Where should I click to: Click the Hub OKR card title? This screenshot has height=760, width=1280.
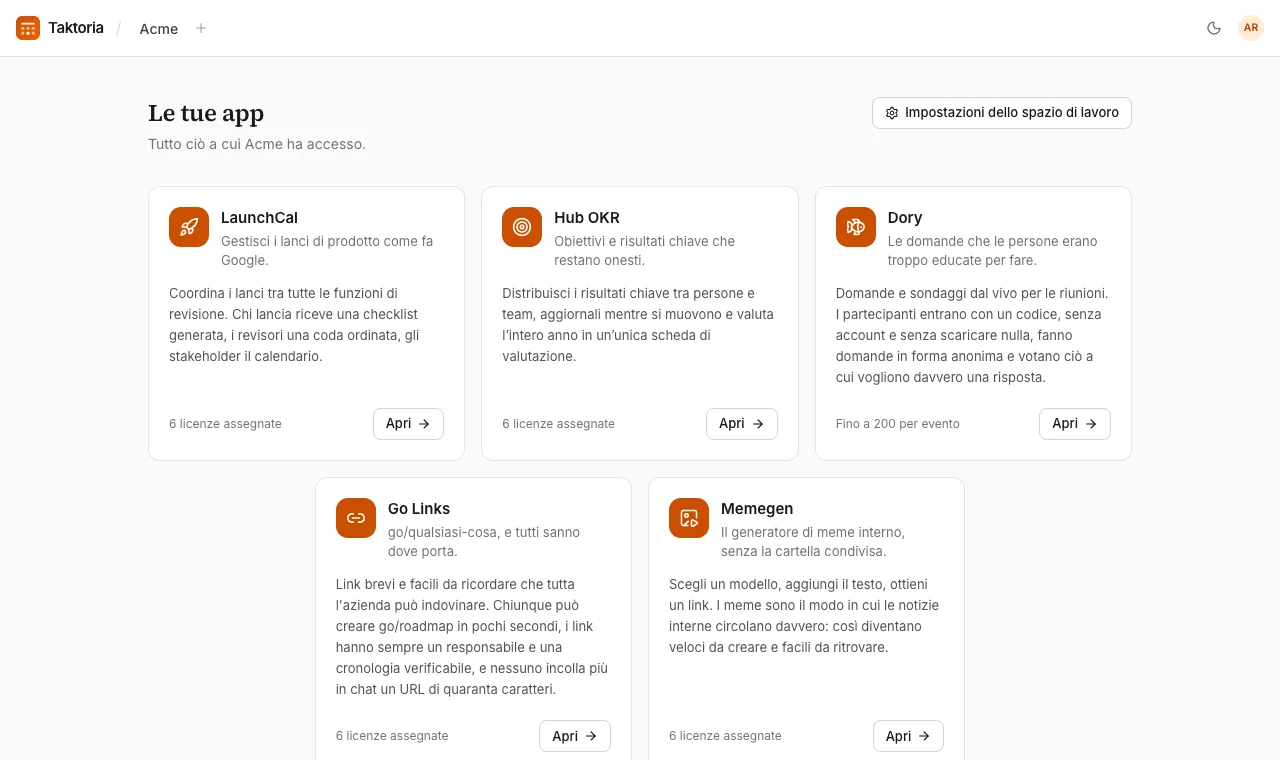[x=587, y=218]
